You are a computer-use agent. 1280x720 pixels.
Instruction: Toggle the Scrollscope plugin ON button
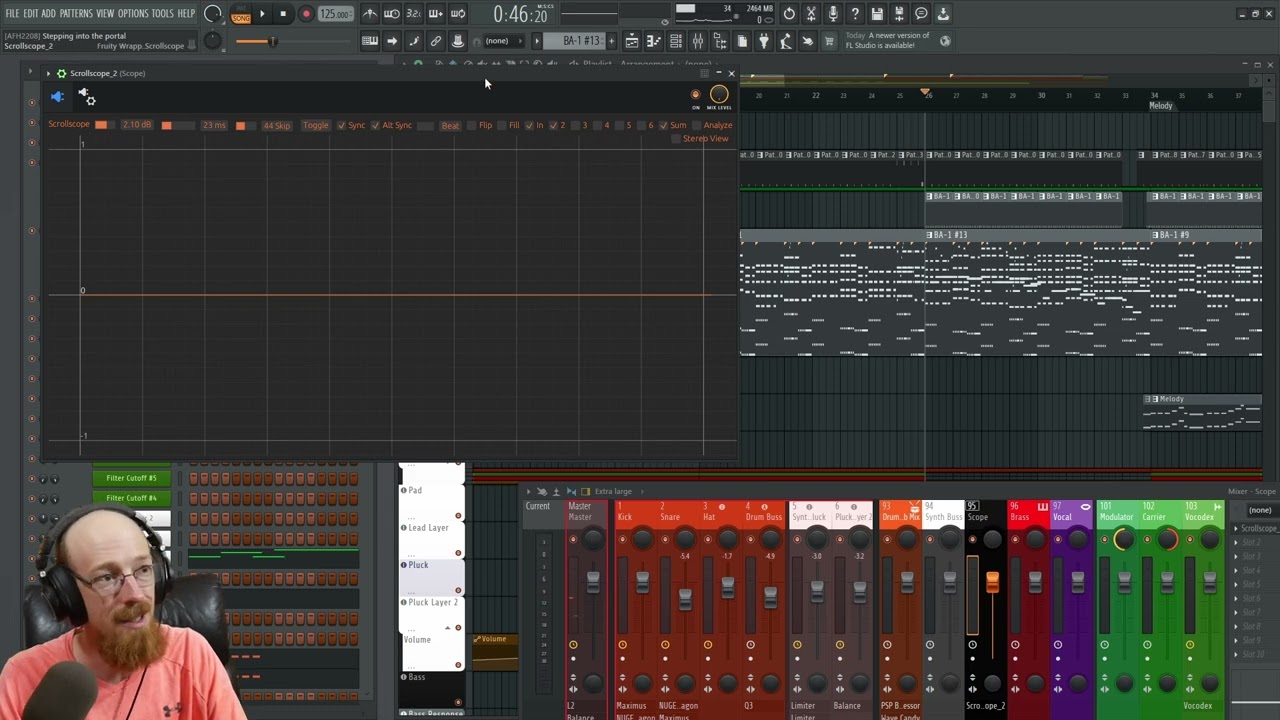click(696, 95)
